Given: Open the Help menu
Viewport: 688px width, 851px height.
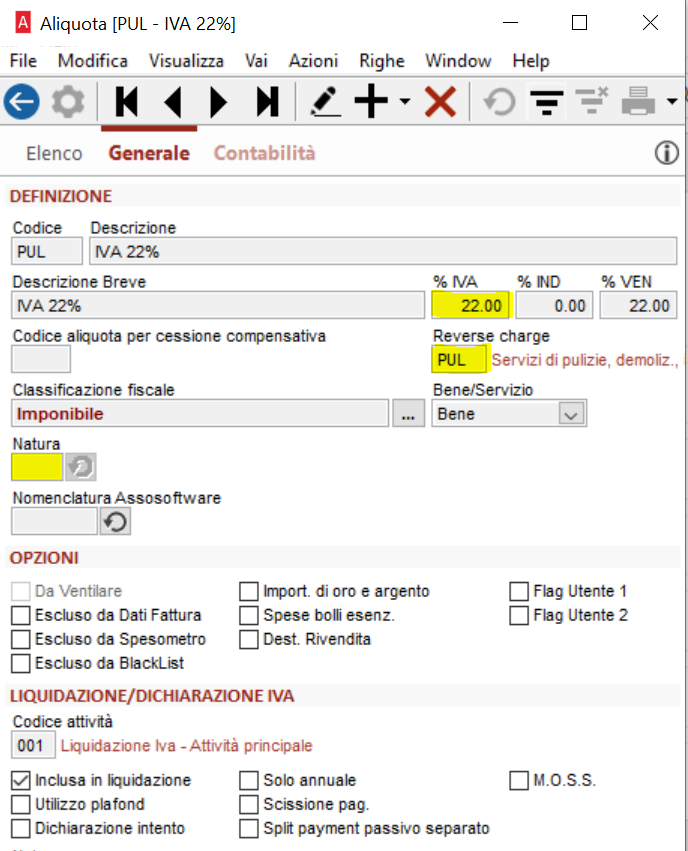Looking at the screenshot, I should (x=531, y=61).
